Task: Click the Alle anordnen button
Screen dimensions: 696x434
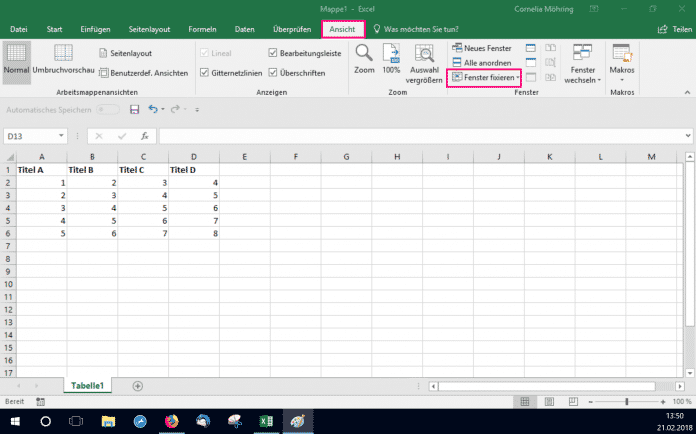Action: coord(483,62)
